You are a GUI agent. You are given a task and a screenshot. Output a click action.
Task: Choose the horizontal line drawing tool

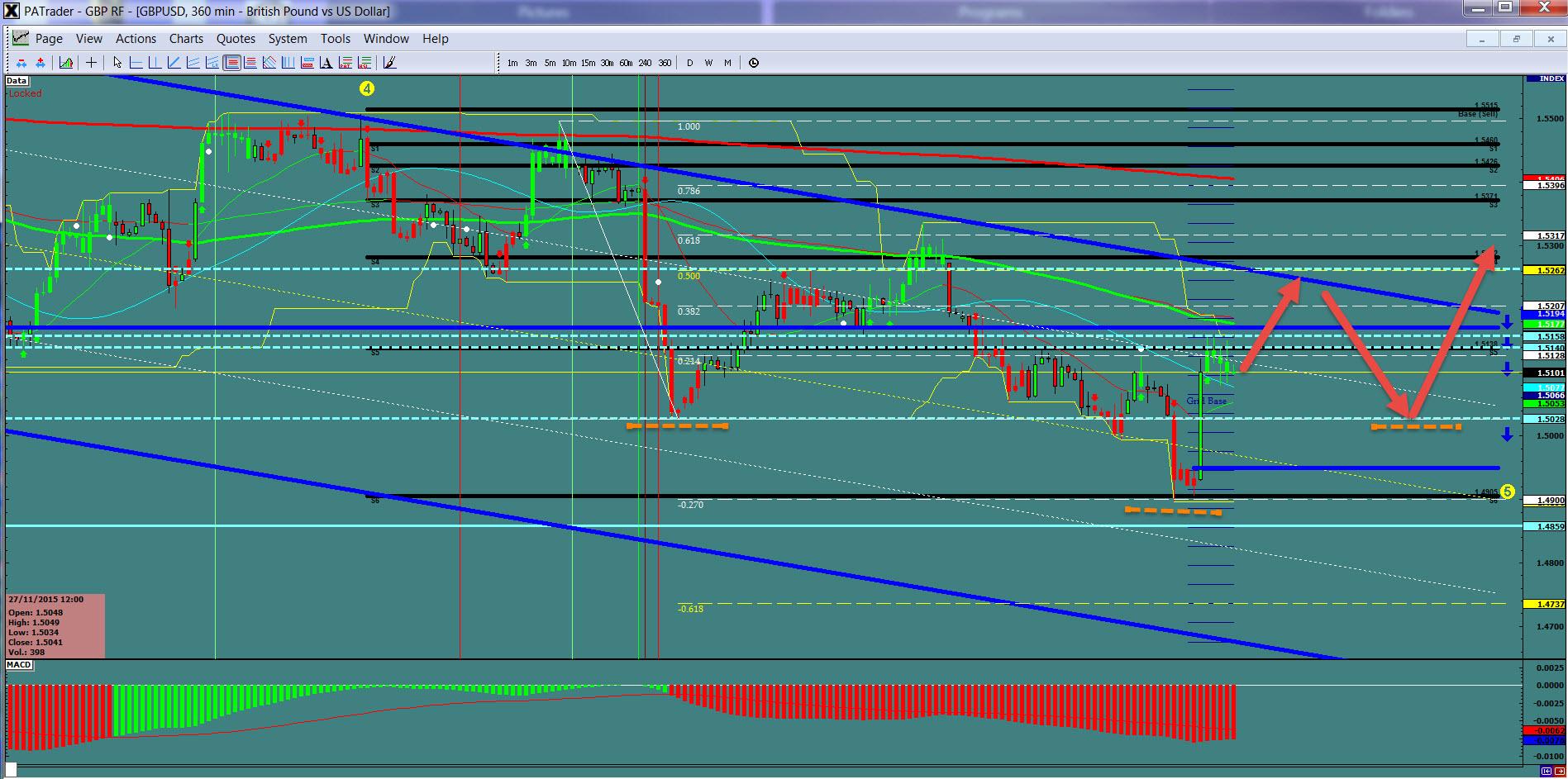pyautogui.click(x=136, y=63)
